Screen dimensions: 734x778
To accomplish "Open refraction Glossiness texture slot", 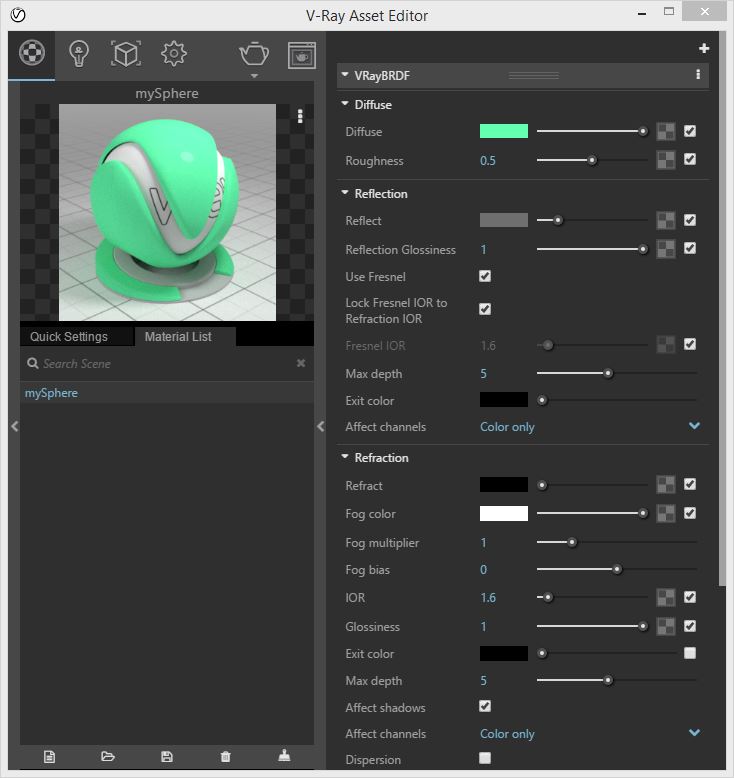I will tap(666, 626).
